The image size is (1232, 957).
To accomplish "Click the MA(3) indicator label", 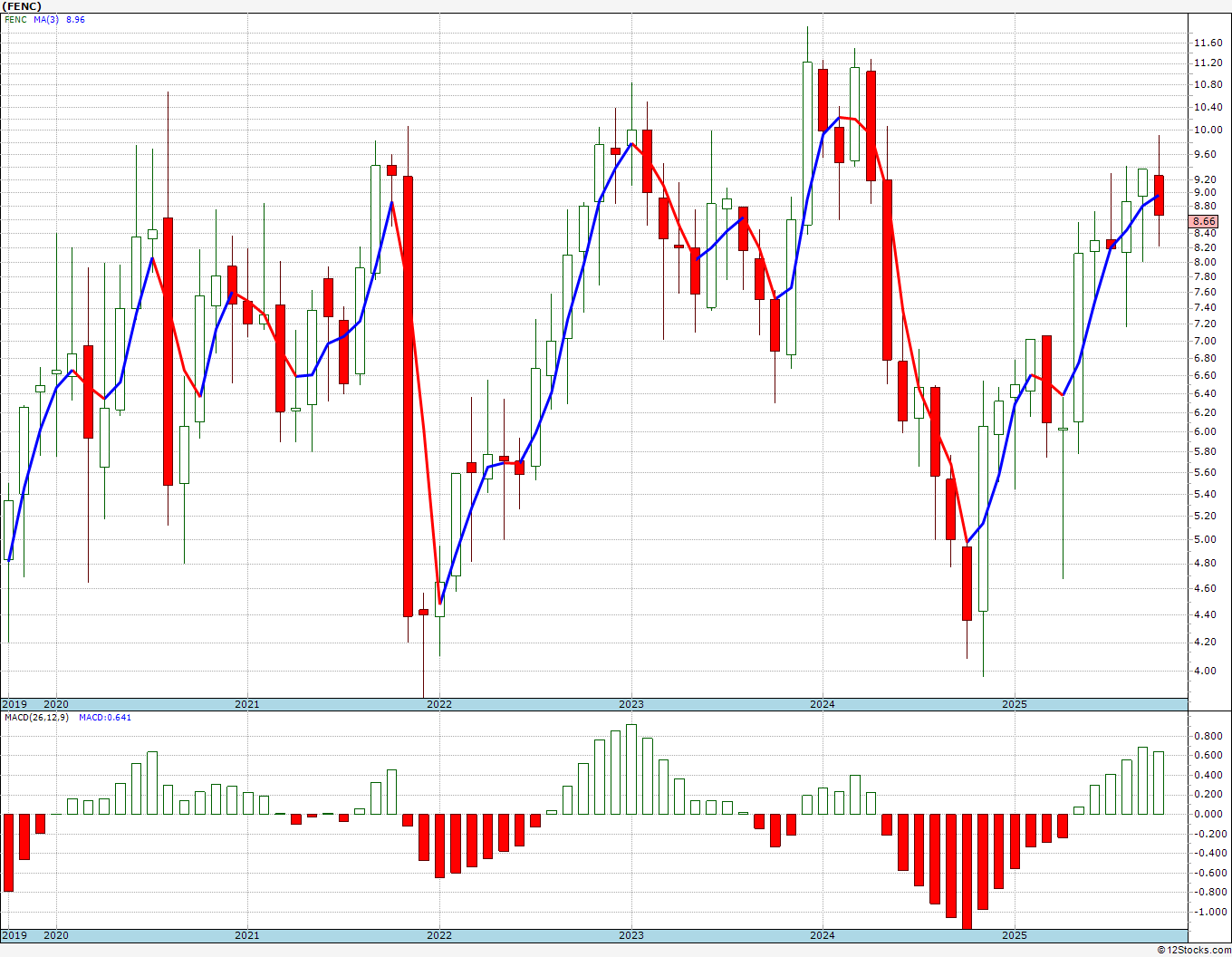I will (x=46, y=19).
